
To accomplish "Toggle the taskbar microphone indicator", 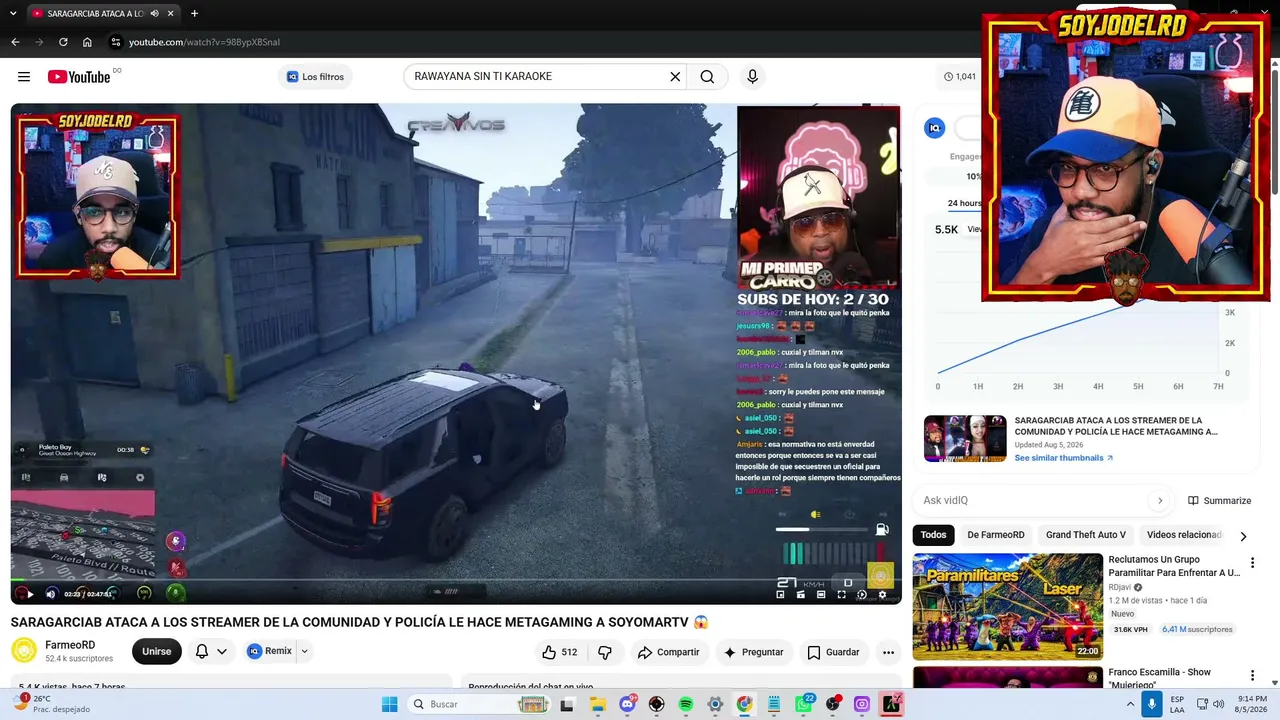I will point(1152,704).
